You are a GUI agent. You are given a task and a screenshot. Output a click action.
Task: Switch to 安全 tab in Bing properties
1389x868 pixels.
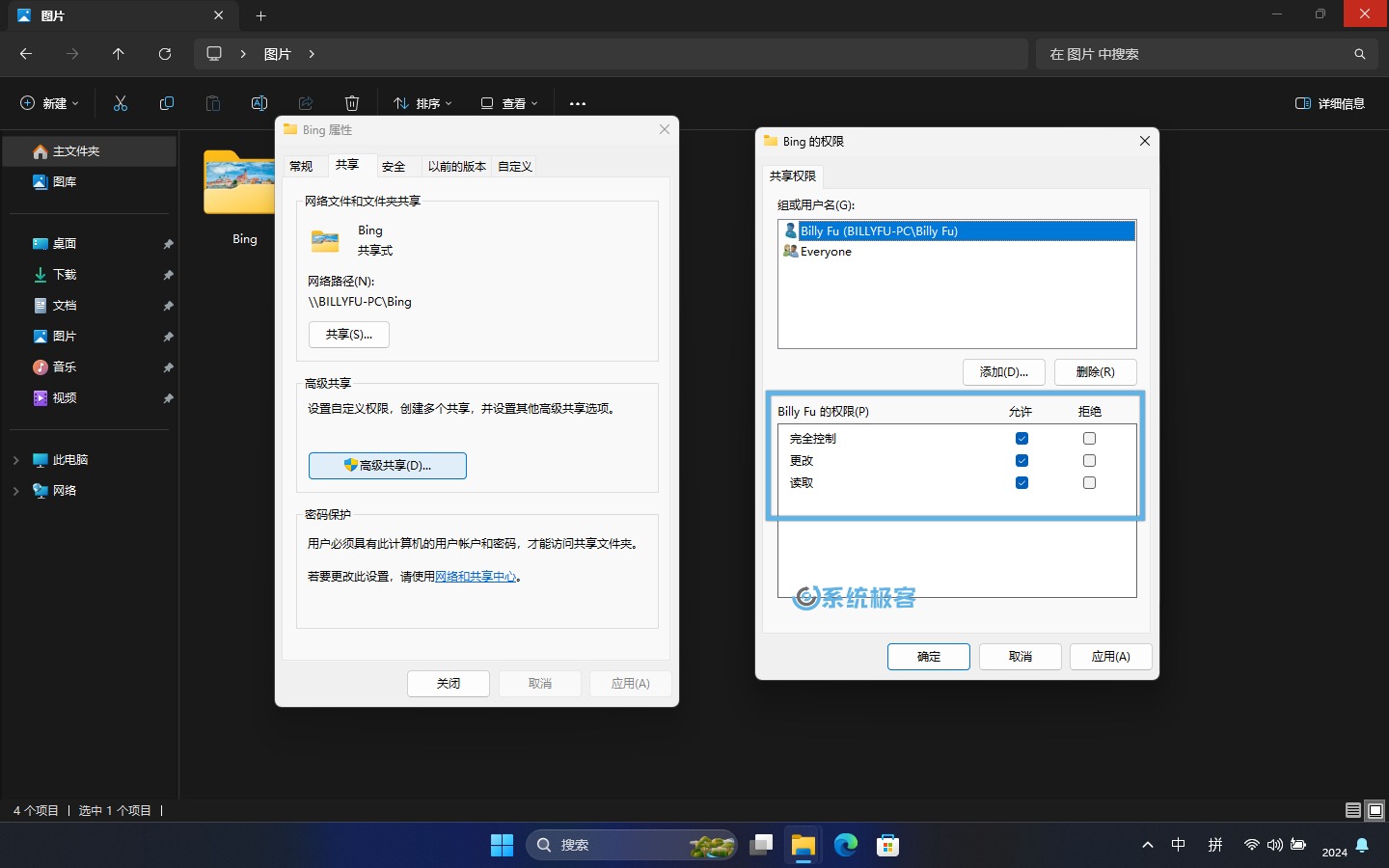[x=394, y=167]
